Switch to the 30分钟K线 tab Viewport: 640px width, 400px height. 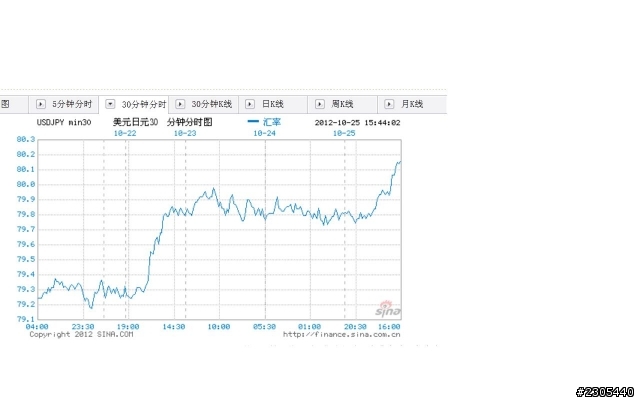[x=204, y=104]
